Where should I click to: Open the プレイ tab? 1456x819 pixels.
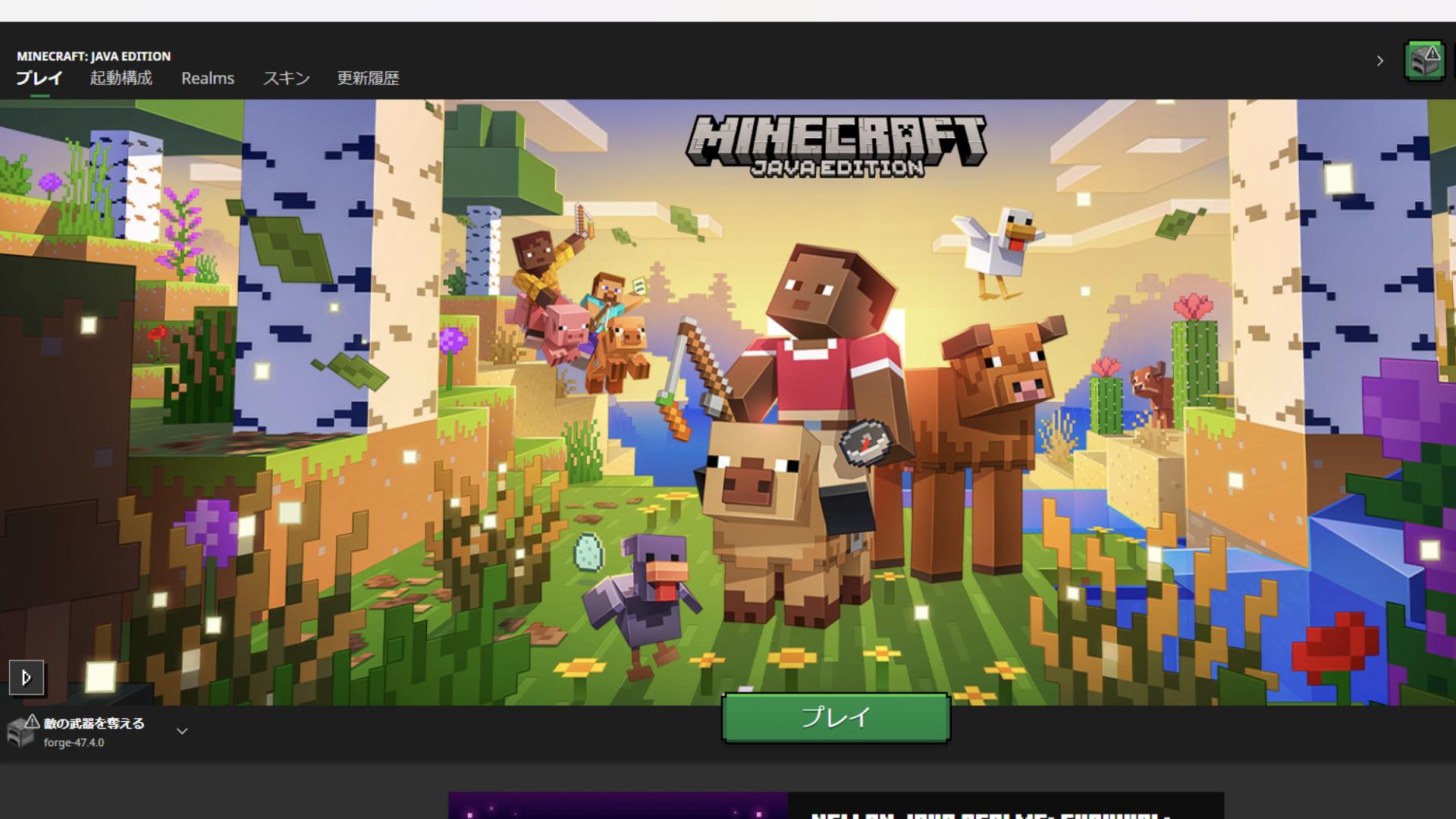coord(39,78)
